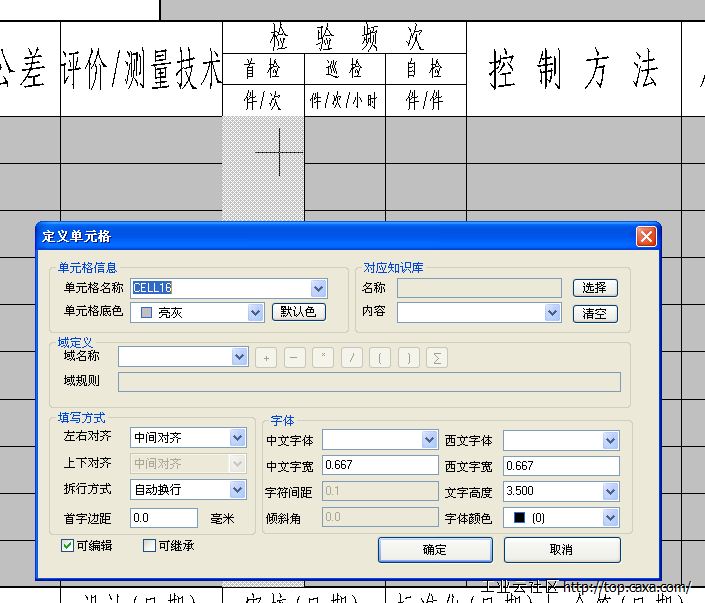Viewport: 705px width, 603px height.
Task: Click the multiply asterisk operator button
Action: (323, 357)
